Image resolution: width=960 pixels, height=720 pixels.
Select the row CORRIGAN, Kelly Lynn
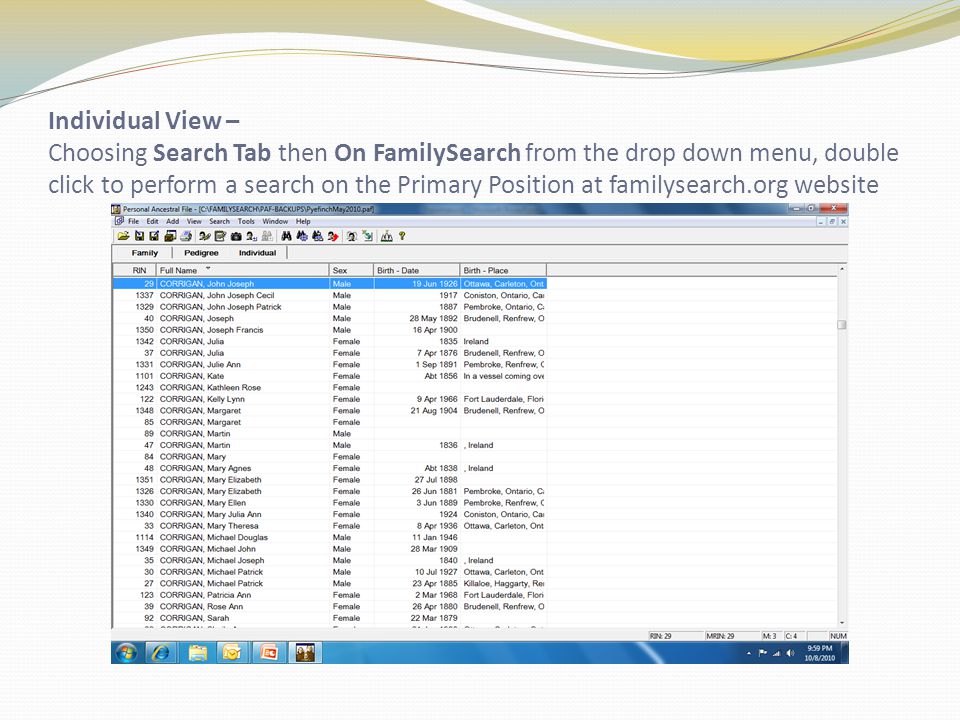[329, 399]
